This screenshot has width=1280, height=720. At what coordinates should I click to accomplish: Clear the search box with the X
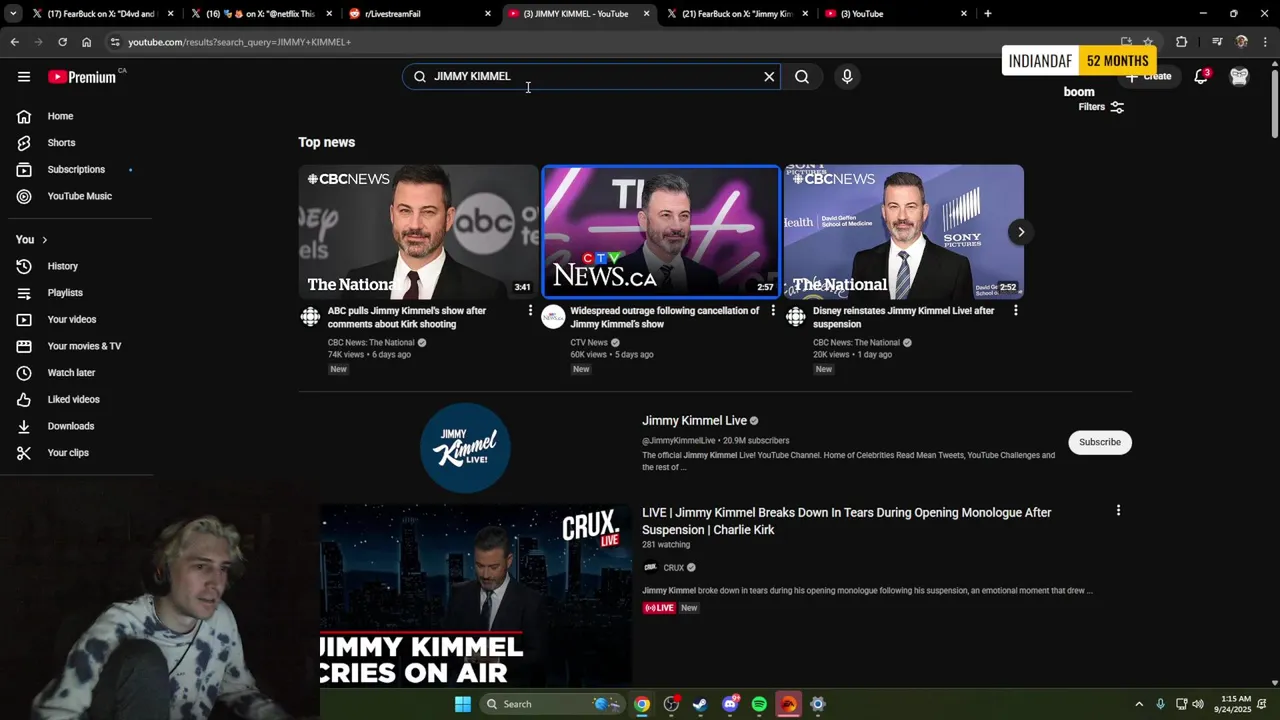(769, 76)
